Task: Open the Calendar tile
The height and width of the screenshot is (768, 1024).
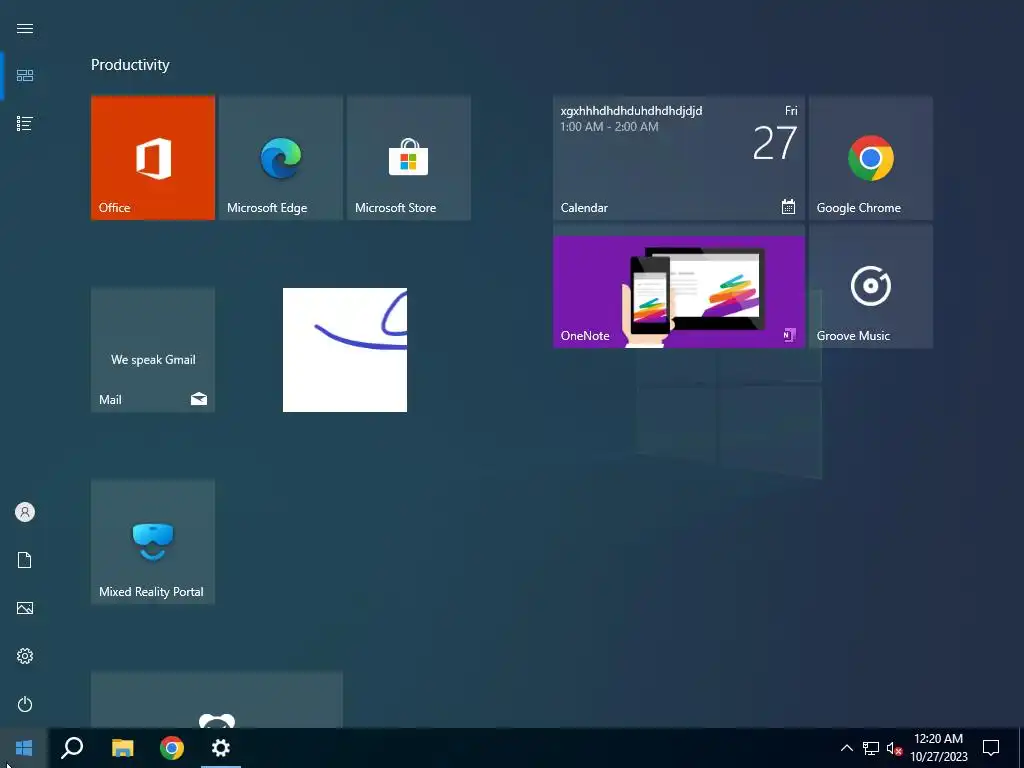Action: pos(679,158)
